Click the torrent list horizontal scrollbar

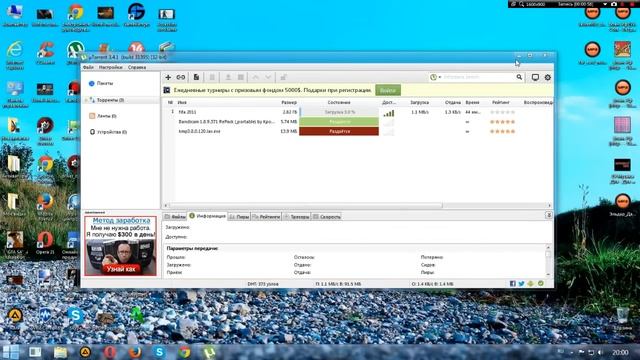(306, 205)
